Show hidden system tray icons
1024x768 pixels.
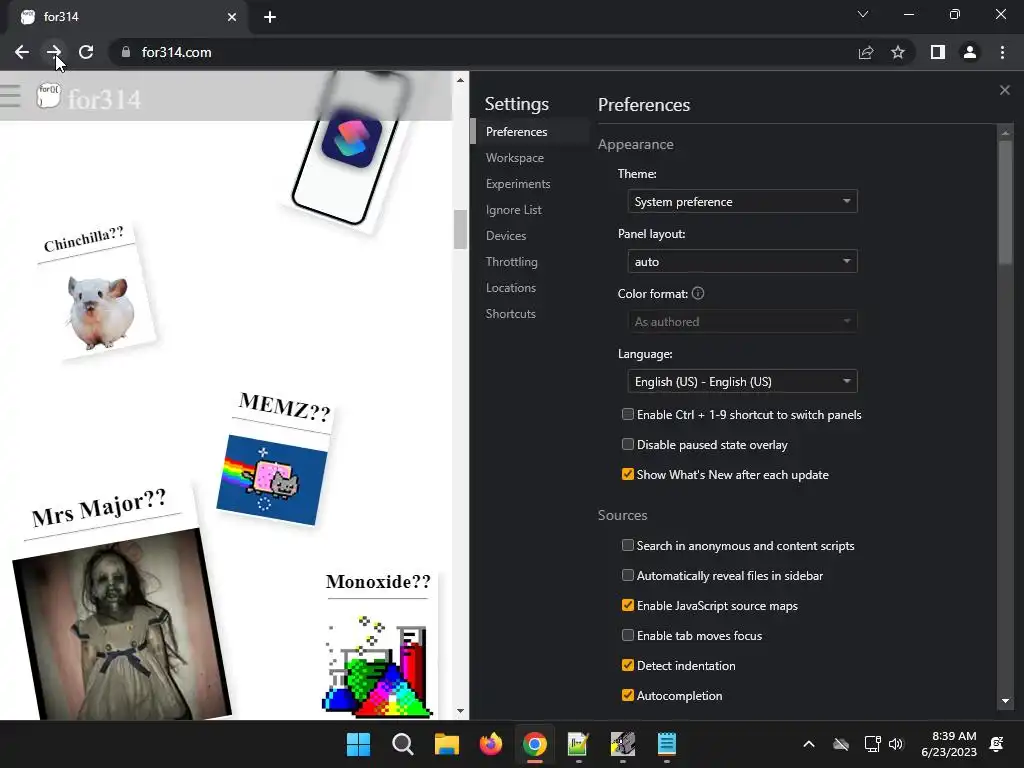tap(808, 744)
